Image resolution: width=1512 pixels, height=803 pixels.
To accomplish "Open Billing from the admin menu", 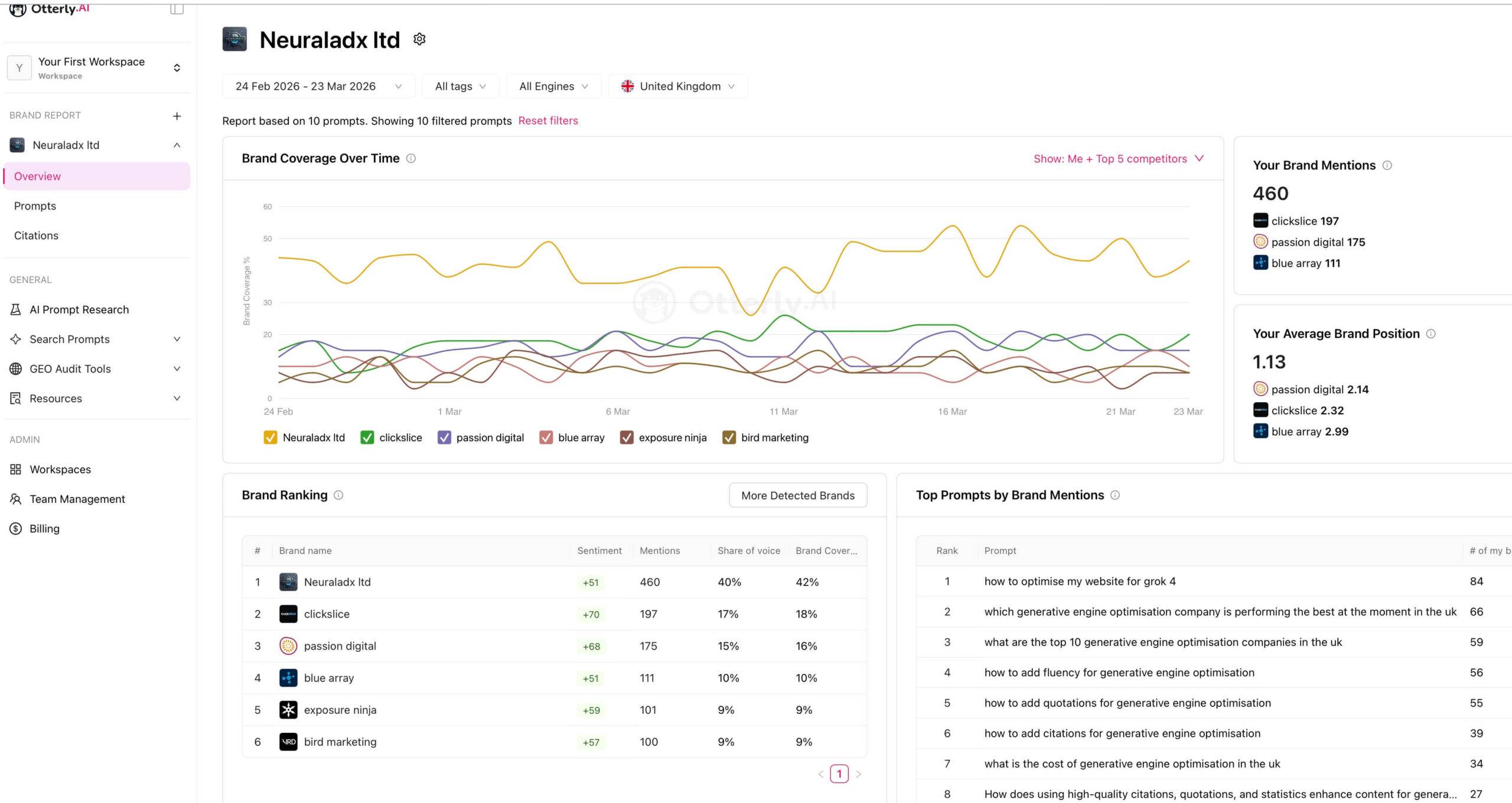I will (x=44, y=528).
